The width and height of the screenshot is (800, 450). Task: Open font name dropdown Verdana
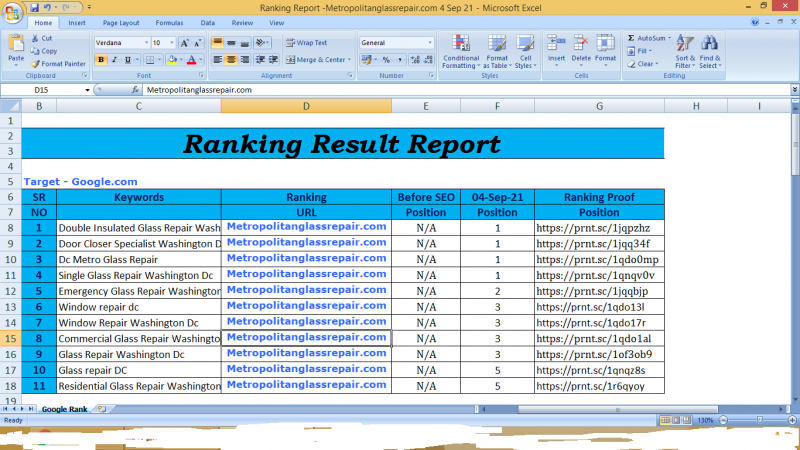[x=146, y=43]
